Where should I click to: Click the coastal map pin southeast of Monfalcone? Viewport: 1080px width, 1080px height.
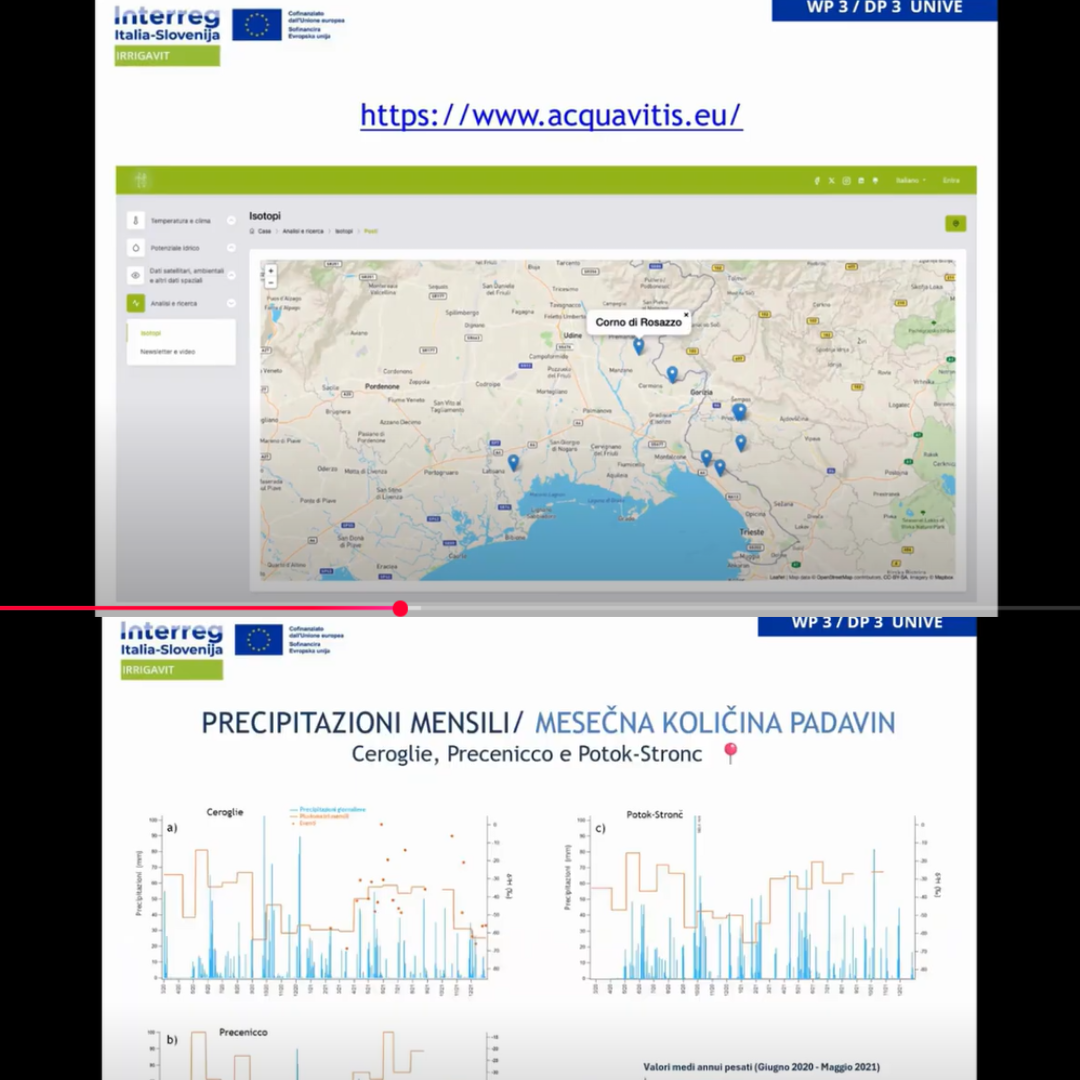pyautogui.click(x=720, y=468)
